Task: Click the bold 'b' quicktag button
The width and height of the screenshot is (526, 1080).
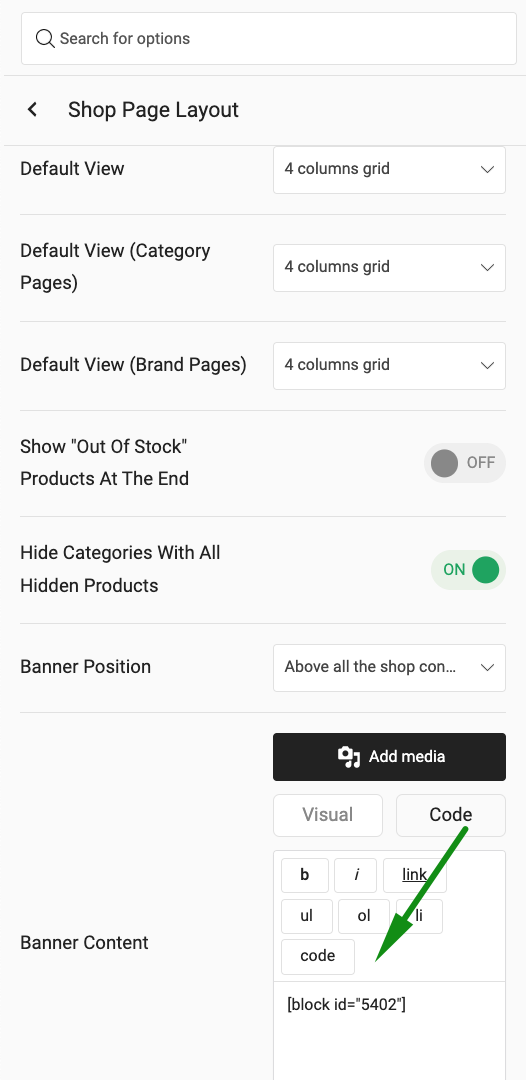Action: (304, 875)
